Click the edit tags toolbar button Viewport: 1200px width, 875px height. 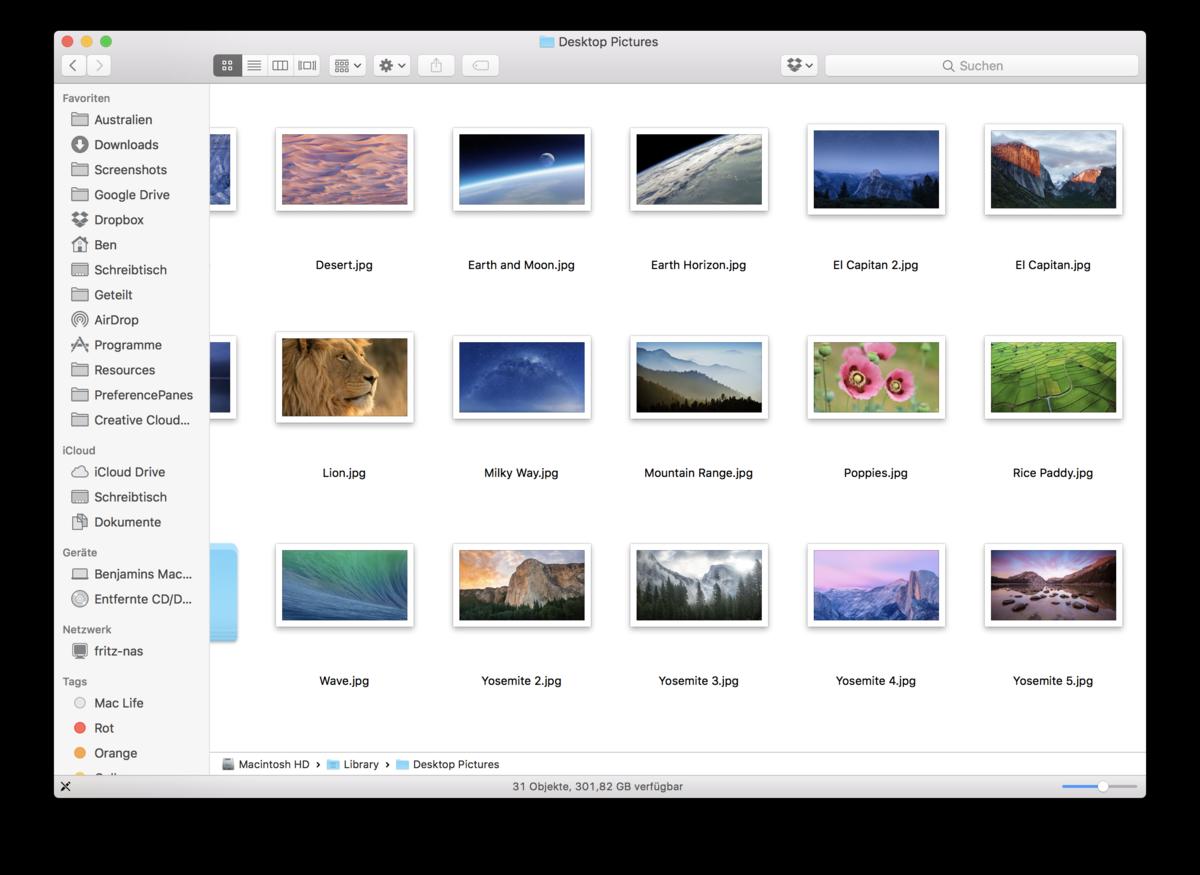coord(480,65)
